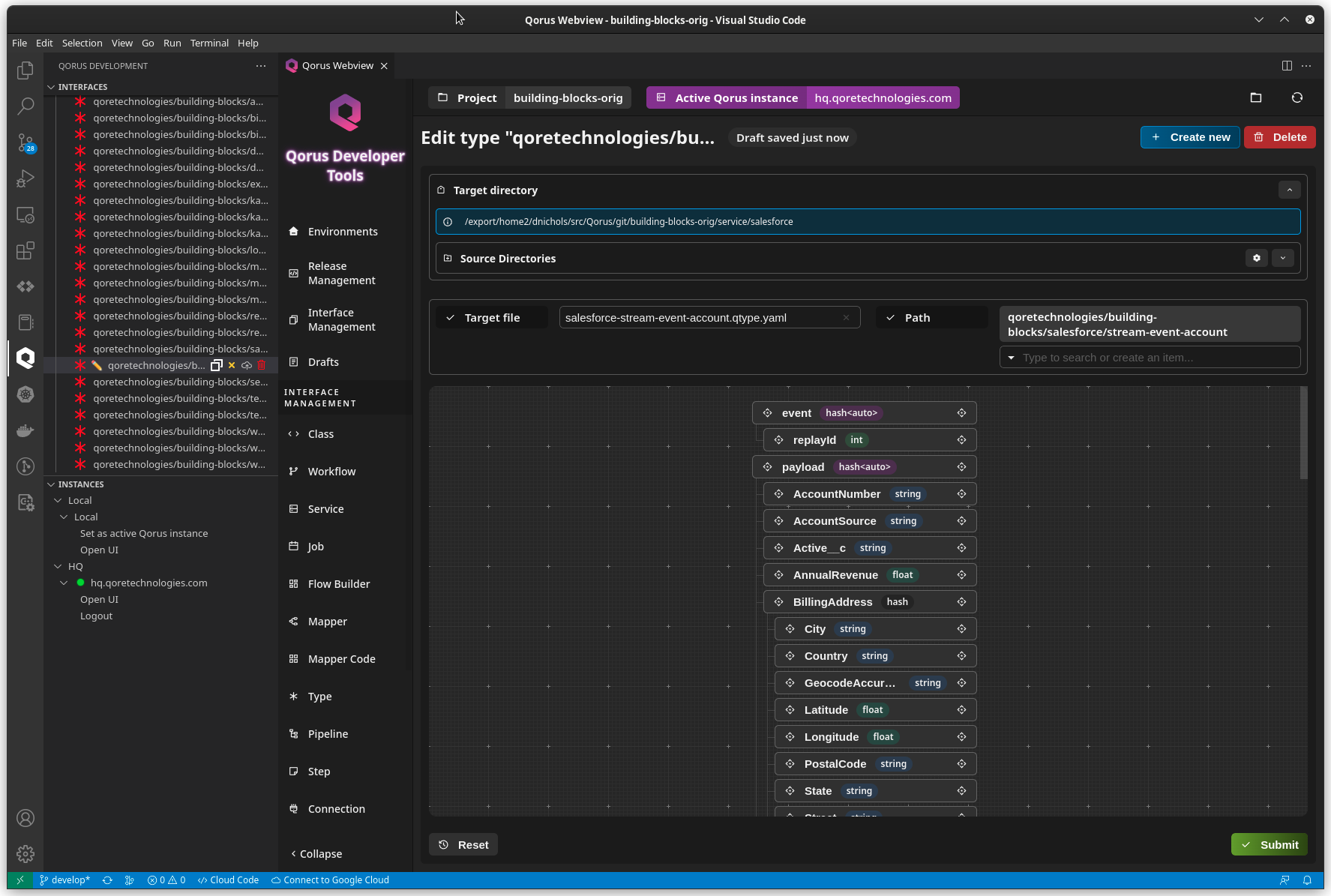Collapse hq.qoretechnologies.com instance node
Image resolution: width=1331 pixels, height=896 pixels.
click(64, 583)
